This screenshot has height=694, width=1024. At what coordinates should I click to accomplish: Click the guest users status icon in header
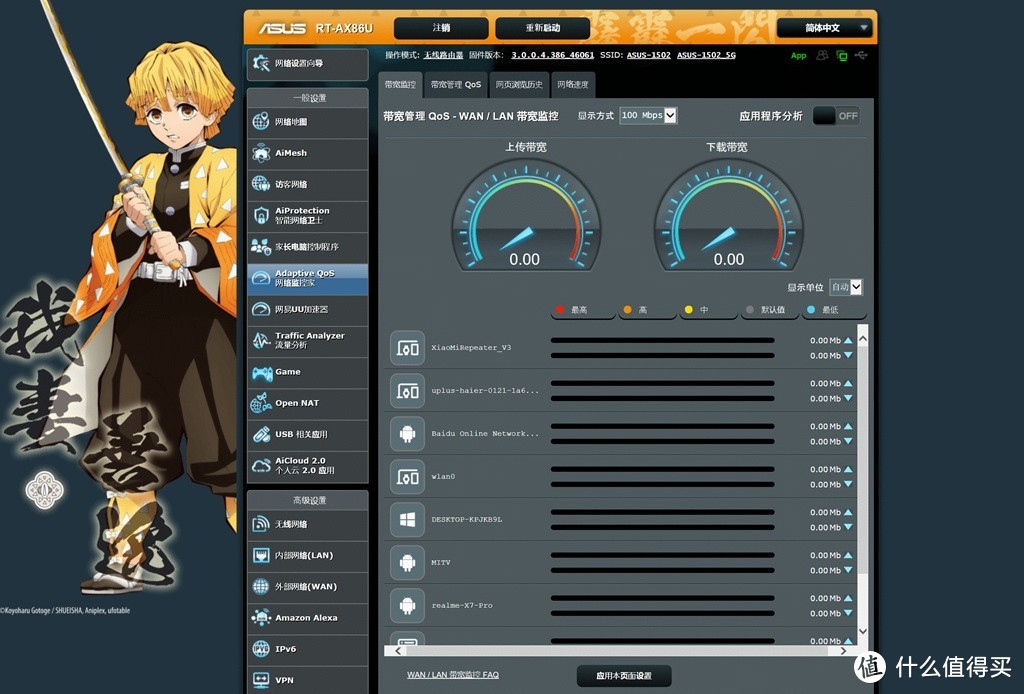[x=823, y=55]
